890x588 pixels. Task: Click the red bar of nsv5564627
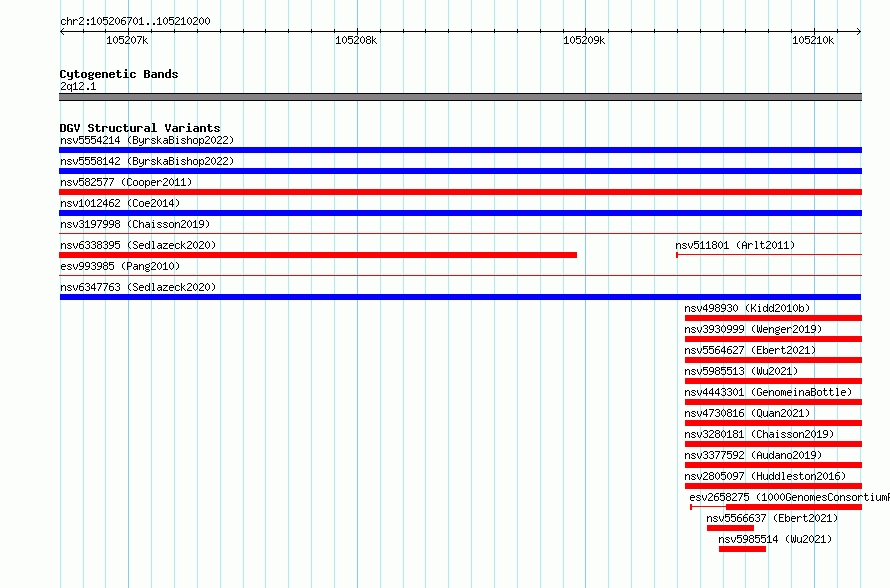point(774,360)
